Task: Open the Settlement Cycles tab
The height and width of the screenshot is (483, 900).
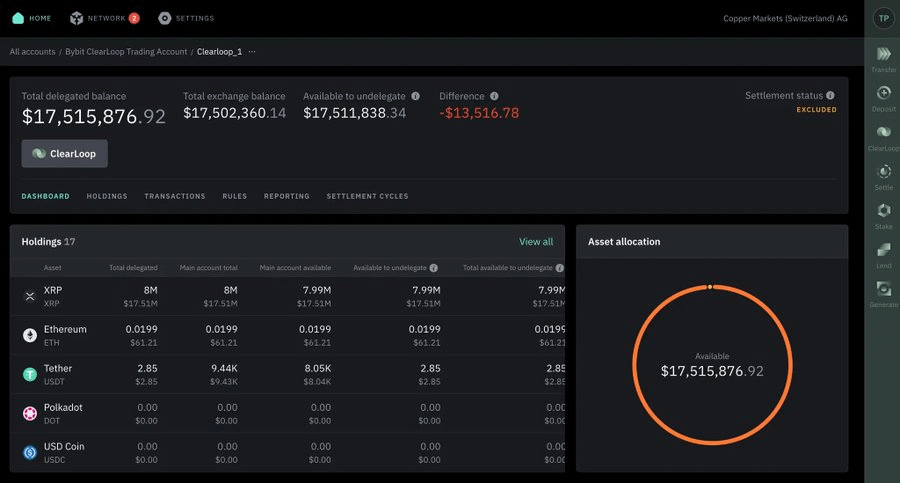Action: (x=367, y=196)
